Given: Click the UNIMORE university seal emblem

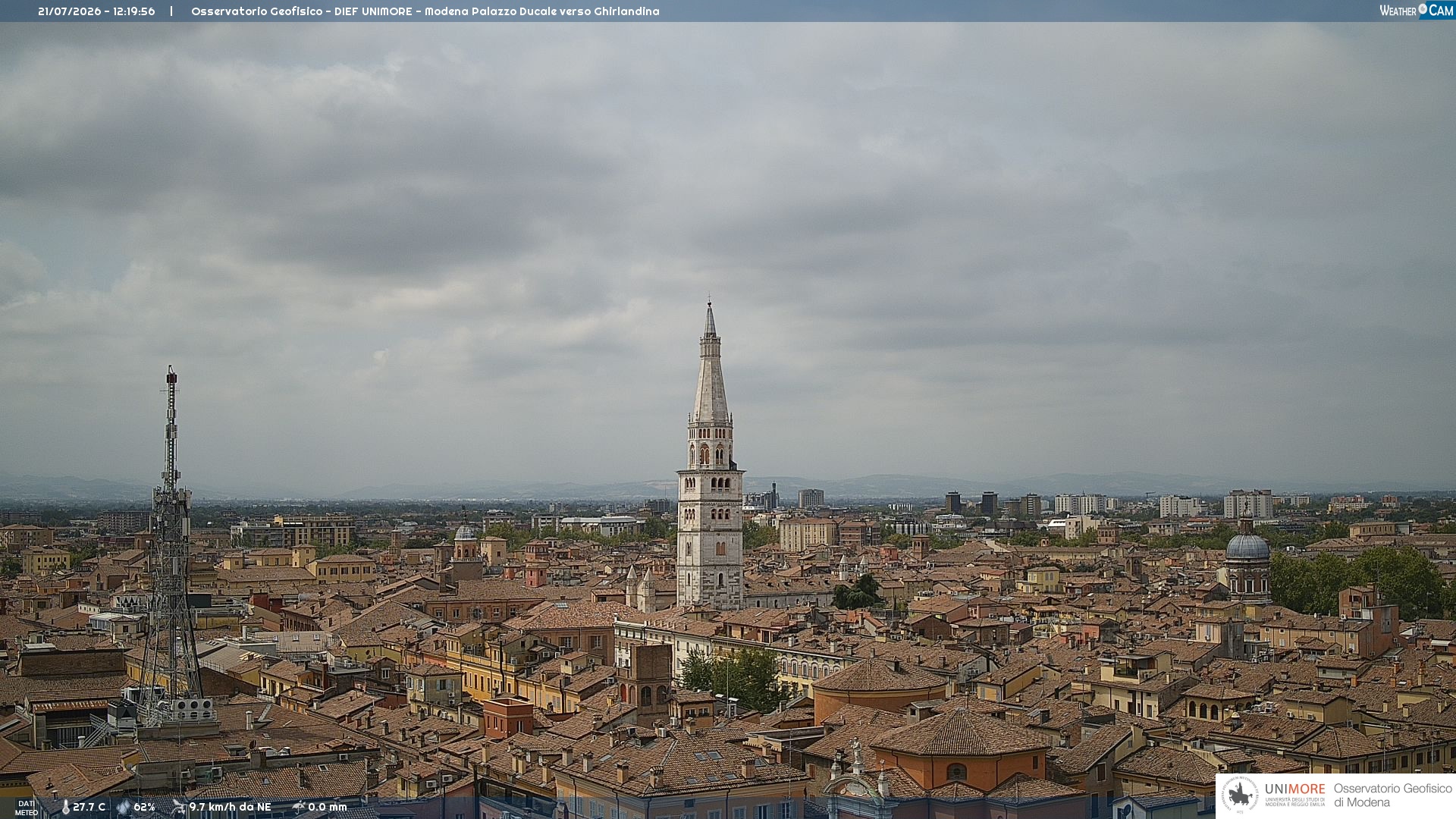Looking at the screenshot, I should pyautogui.click(x=1240, y=795).
